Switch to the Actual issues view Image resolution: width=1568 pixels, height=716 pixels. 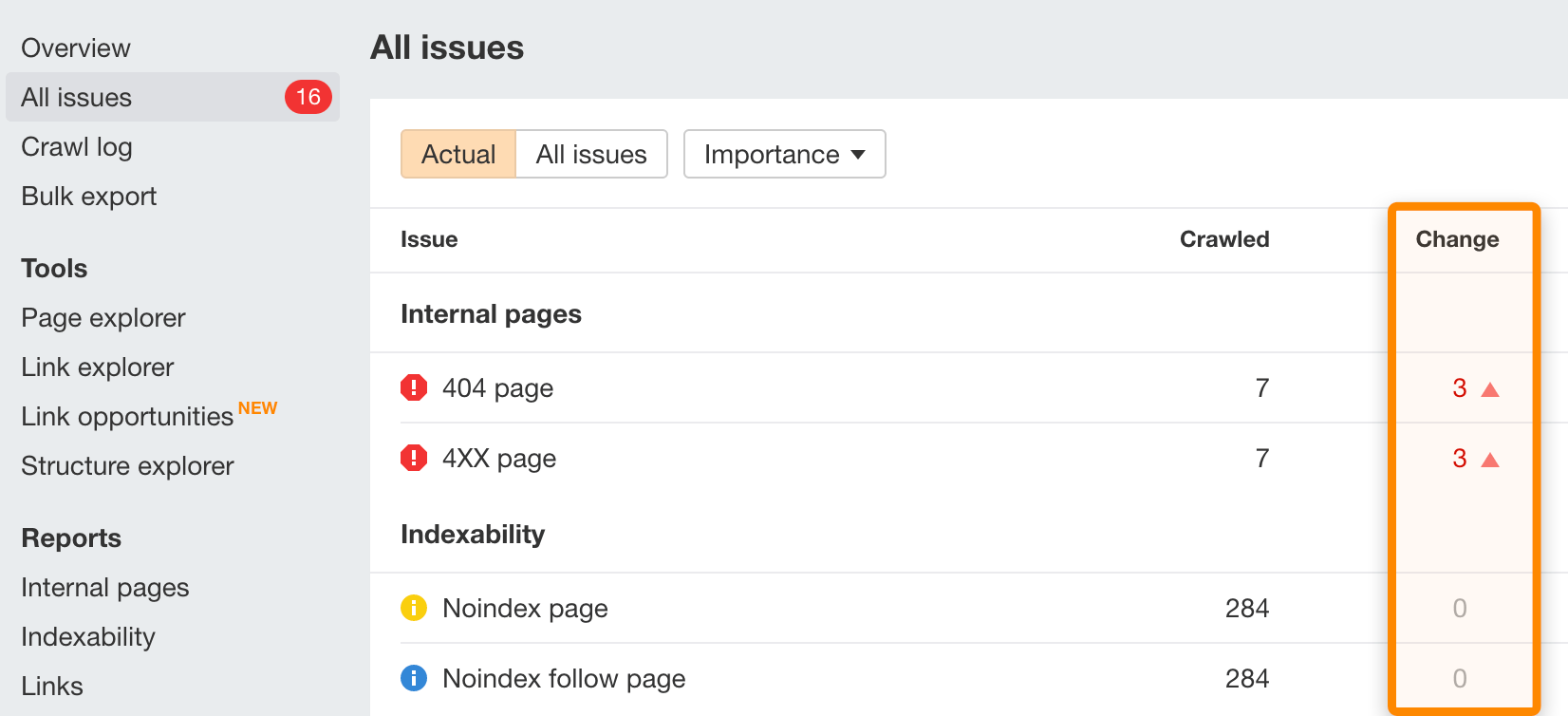(x=458, y=154)
